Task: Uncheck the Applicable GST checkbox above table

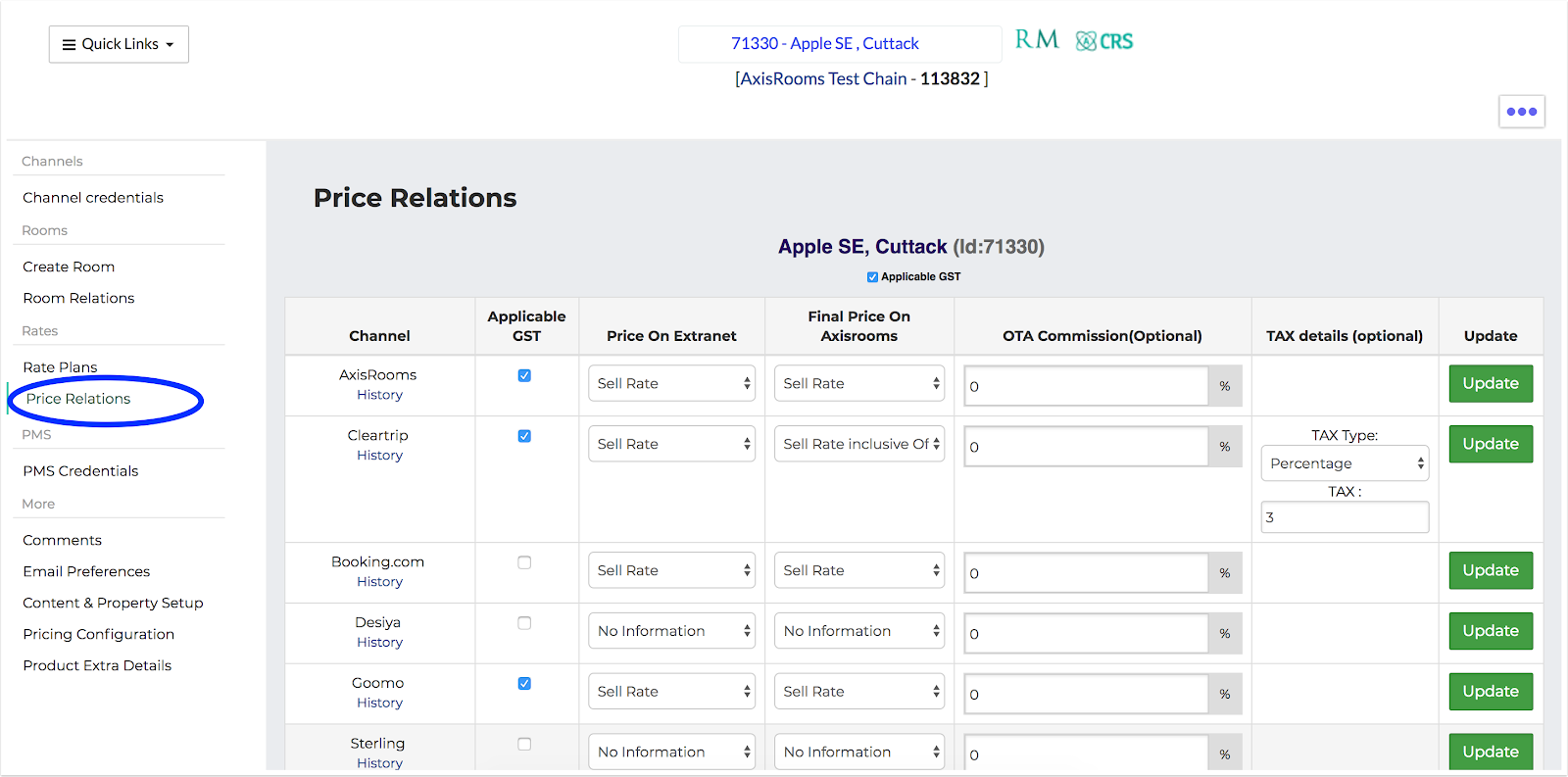Action: tap(872, 277)
